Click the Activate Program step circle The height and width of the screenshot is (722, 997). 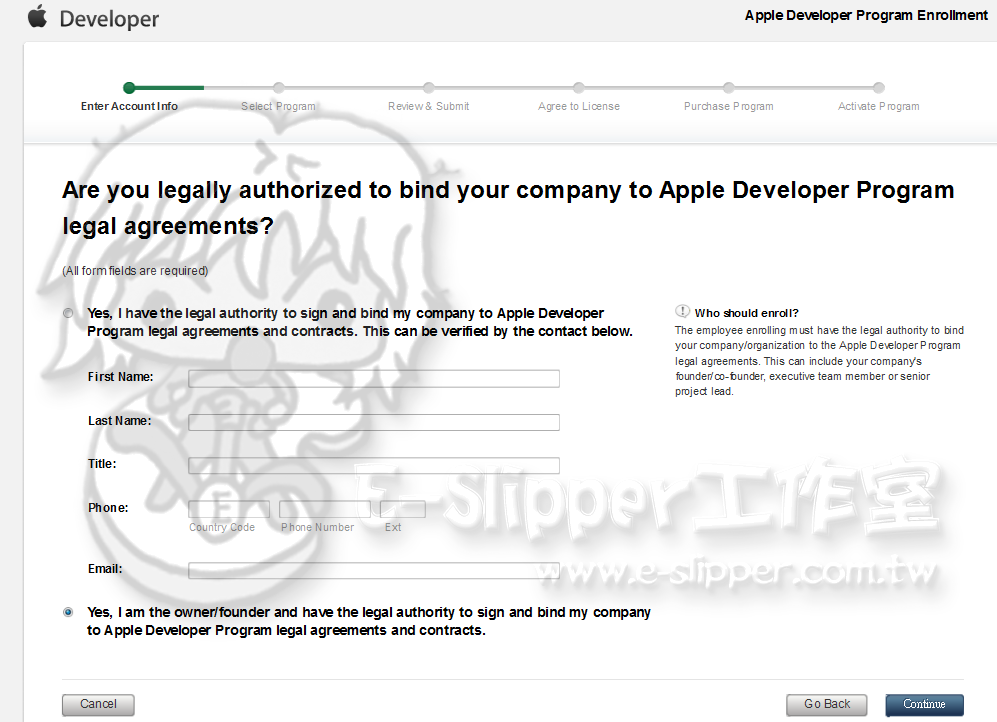click(x=878, y=88)
